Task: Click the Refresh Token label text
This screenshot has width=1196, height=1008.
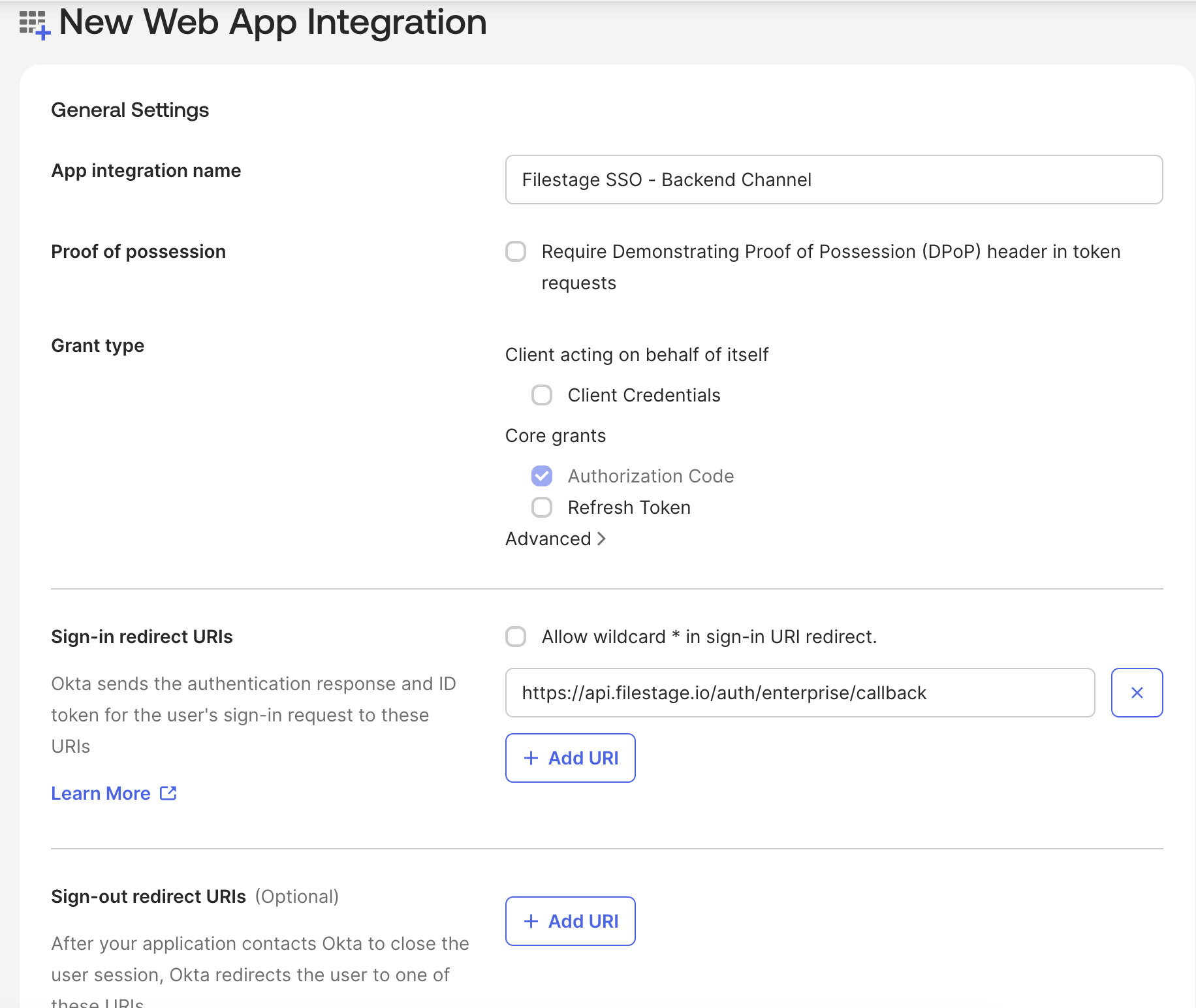Action: (x=629, y=507)
